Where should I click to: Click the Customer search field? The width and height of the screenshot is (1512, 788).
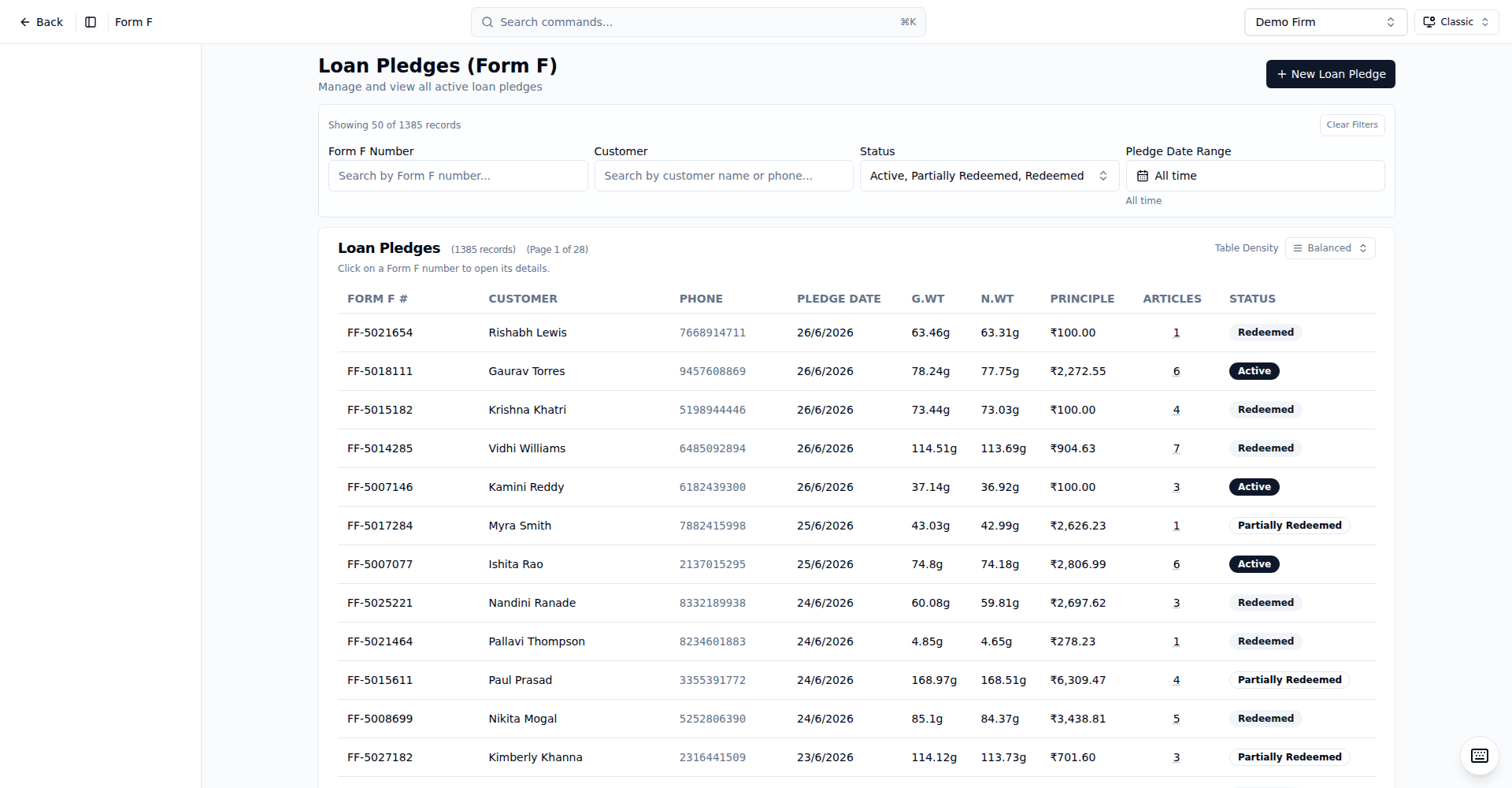click(723, 176)
